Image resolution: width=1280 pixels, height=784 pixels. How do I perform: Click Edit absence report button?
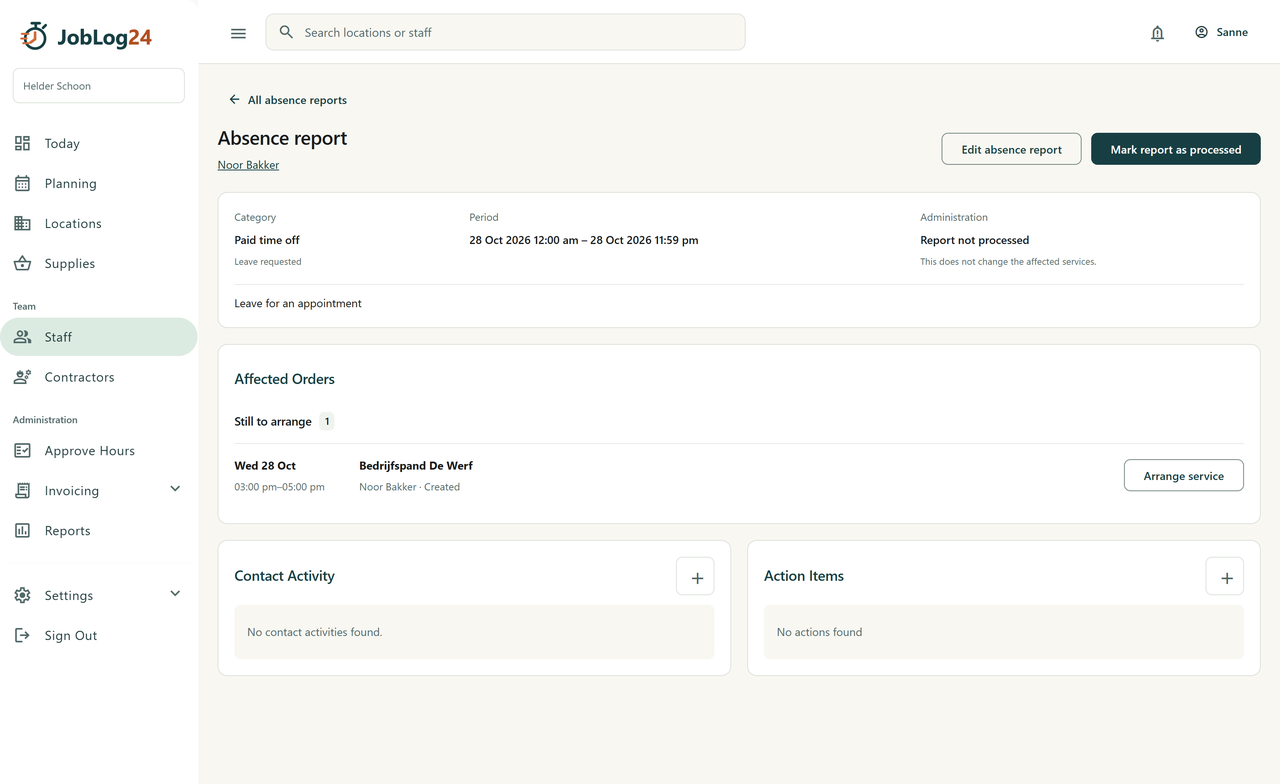click(1011, 149)
